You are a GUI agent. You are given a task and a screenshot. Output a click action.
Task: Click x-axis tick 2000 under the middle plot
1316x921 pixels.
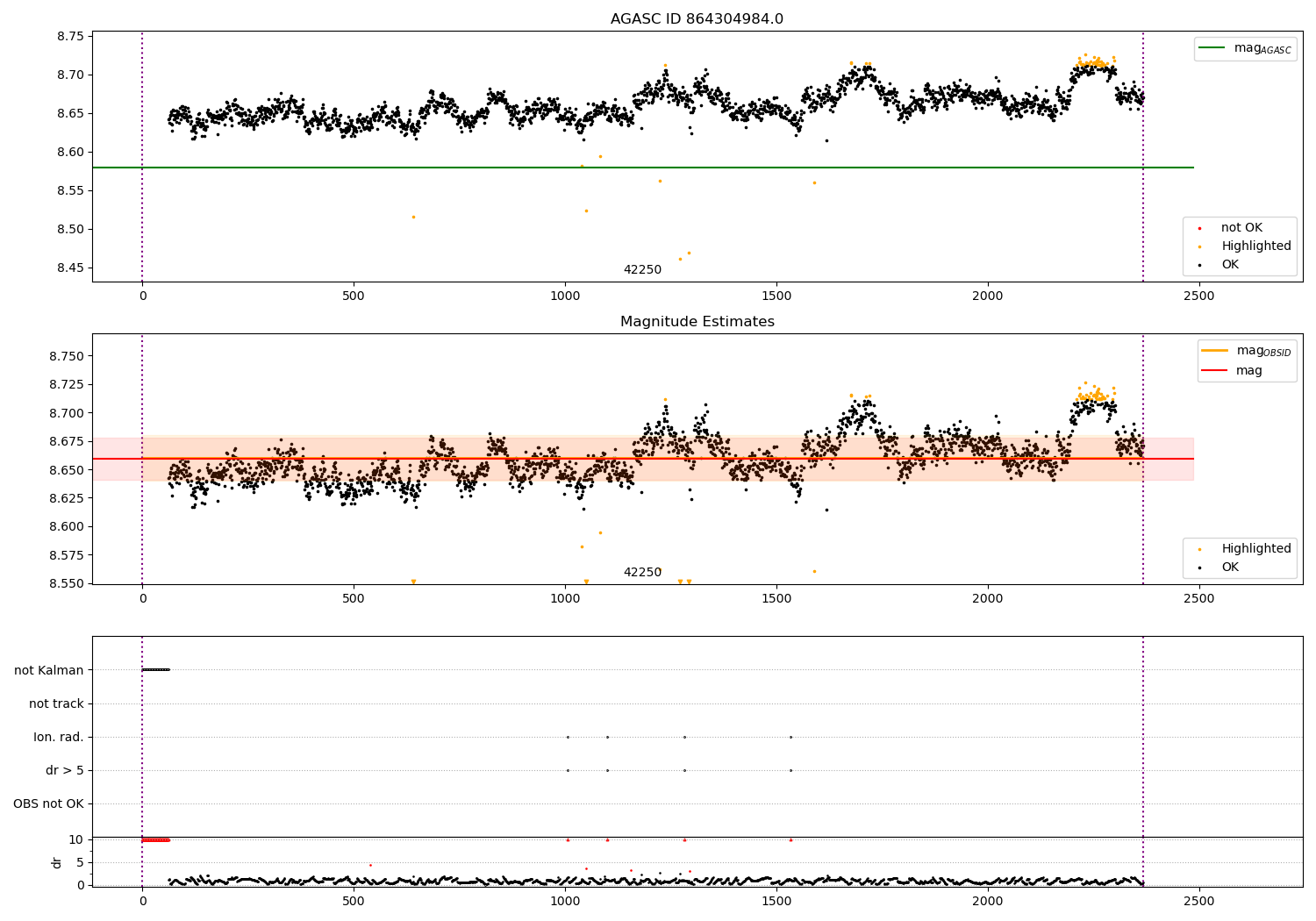988,598
